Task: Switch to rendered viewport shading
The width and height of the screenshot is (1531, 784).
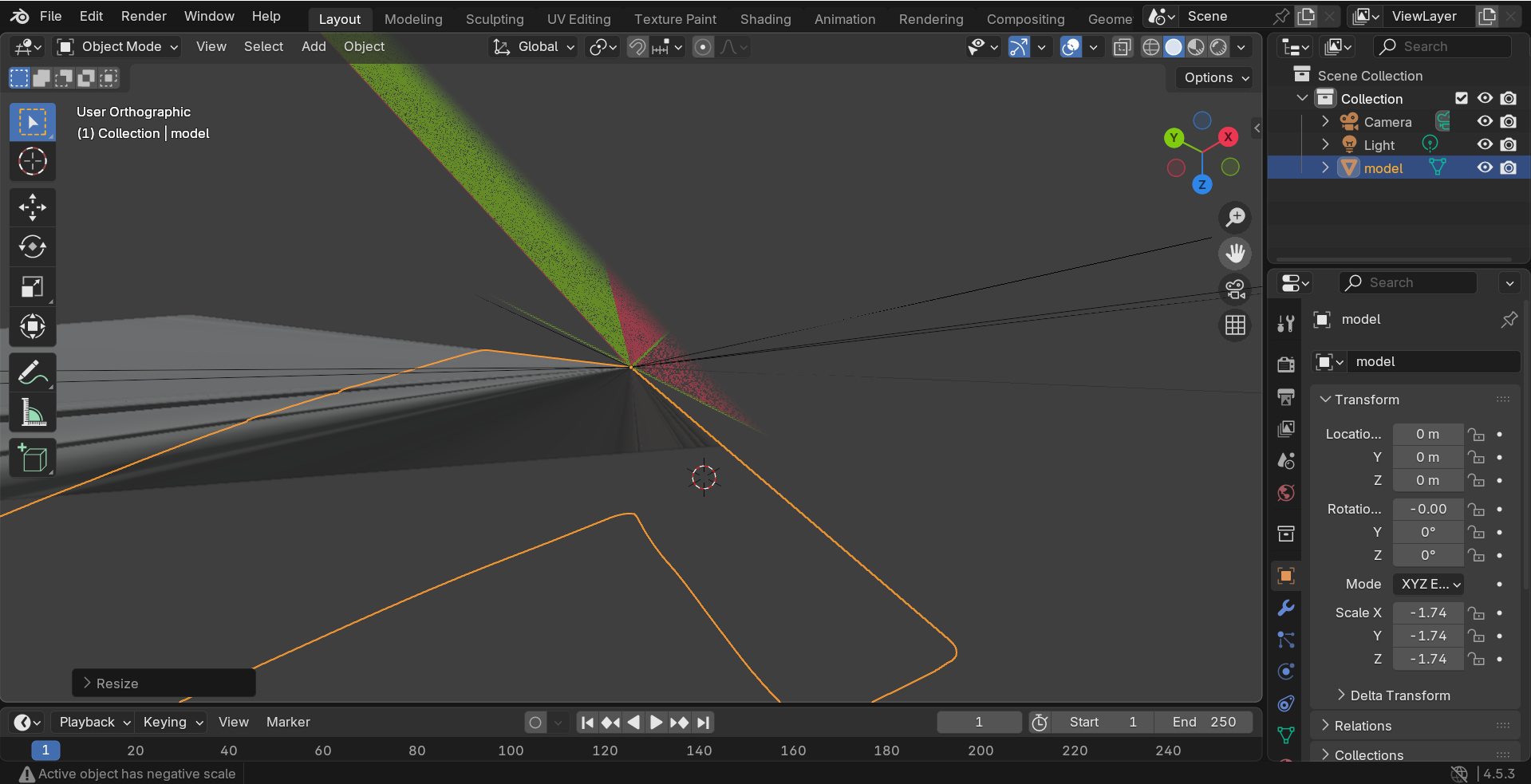Action: click(1218, 47)
